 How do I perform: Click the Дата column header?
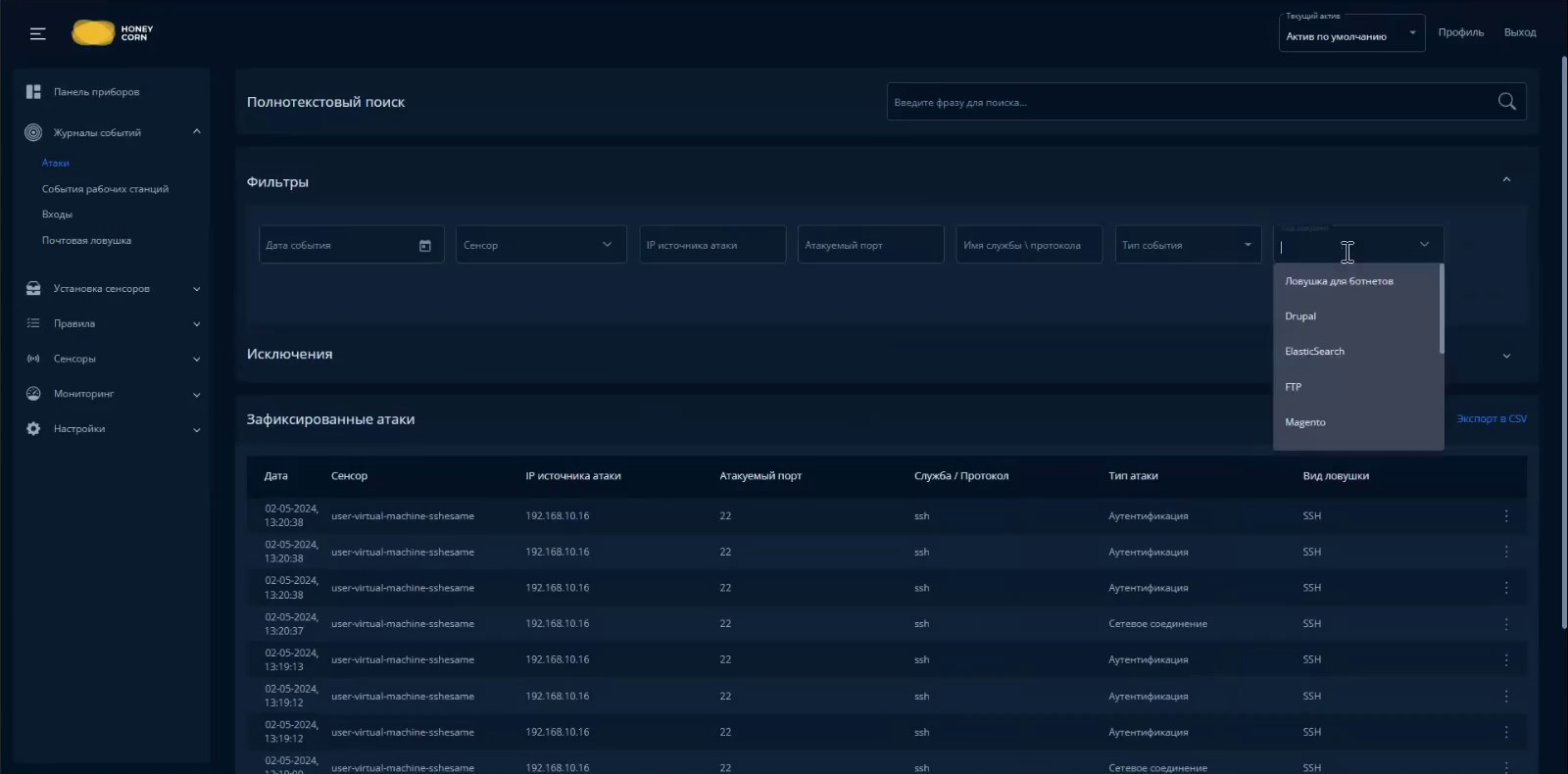pos(276,476)
